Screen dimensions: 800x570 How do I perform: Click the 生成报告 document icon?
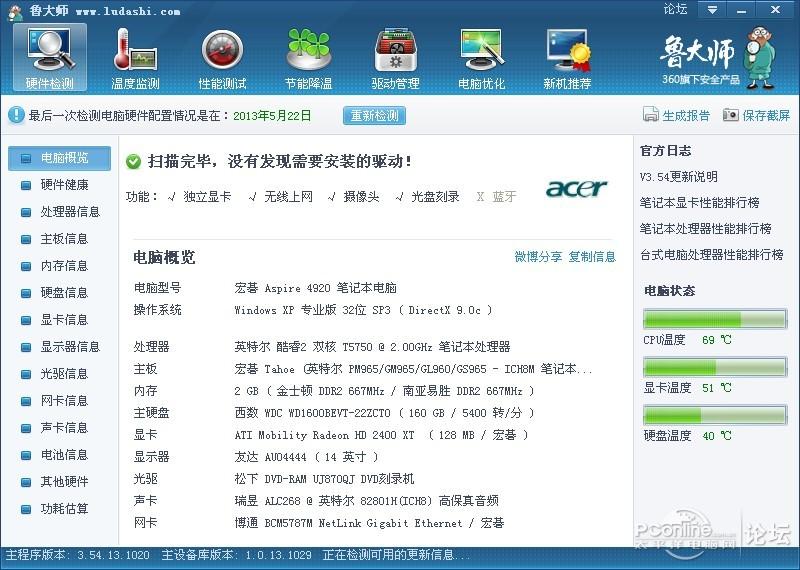tap(651, 115)
